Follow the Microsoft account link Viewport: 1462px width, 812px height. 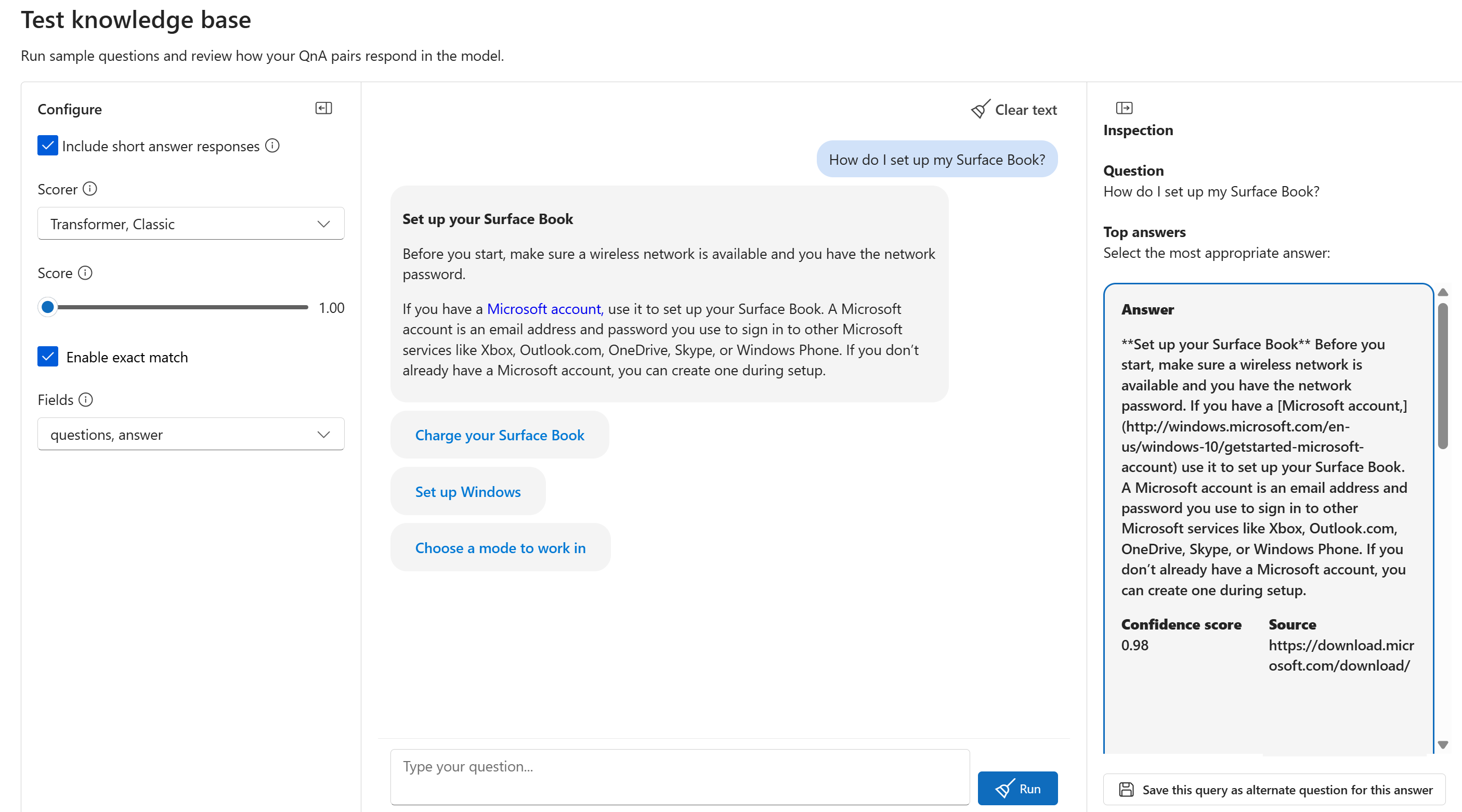(x=545, y=309)
